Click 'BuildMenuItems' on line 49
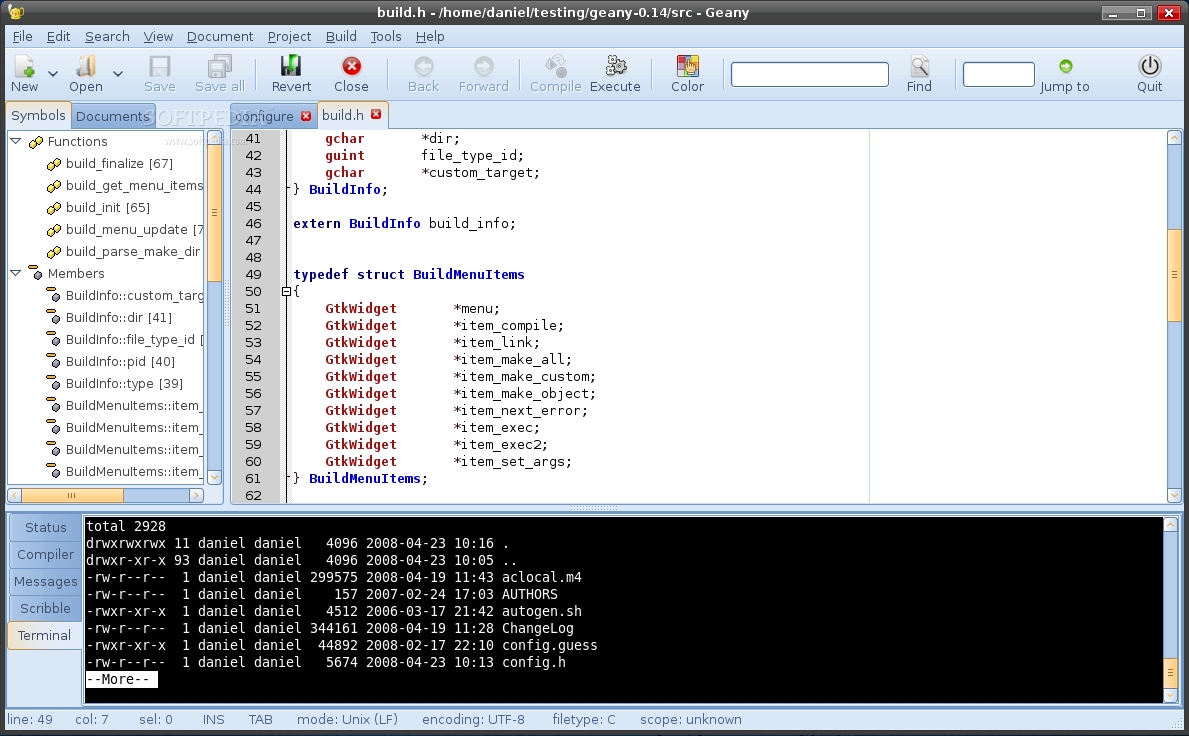The image size is (1189, 736). pyautogui.click(x=469, y=274)
